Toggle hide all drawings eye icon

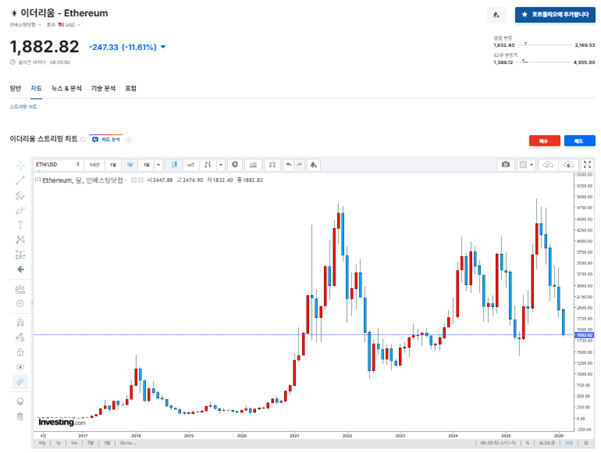(x=20, y=367)
